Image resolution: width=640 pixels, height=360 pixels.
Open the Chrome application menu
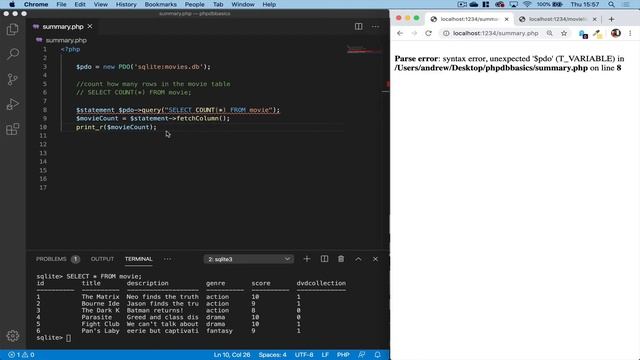point(36,4)
